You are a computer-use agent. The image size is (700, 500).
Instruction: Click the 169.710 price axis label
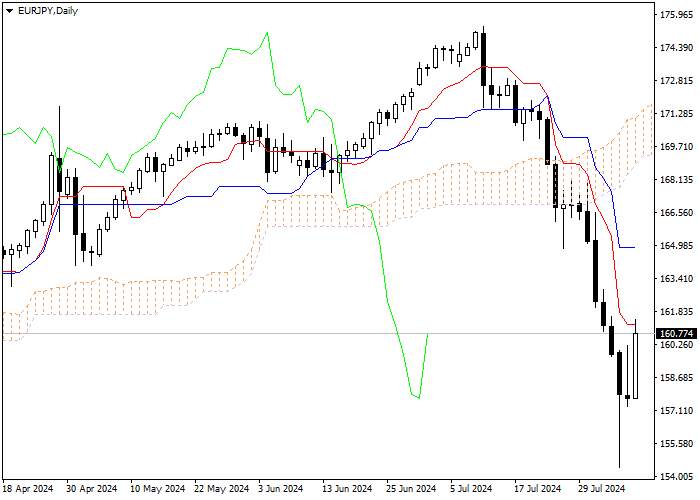[x=676, y=147]
